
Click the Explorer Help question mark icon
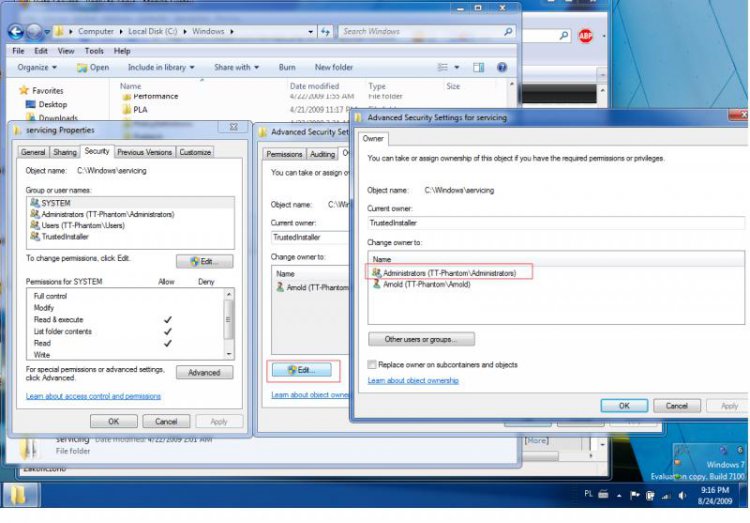tap(502, 67)
